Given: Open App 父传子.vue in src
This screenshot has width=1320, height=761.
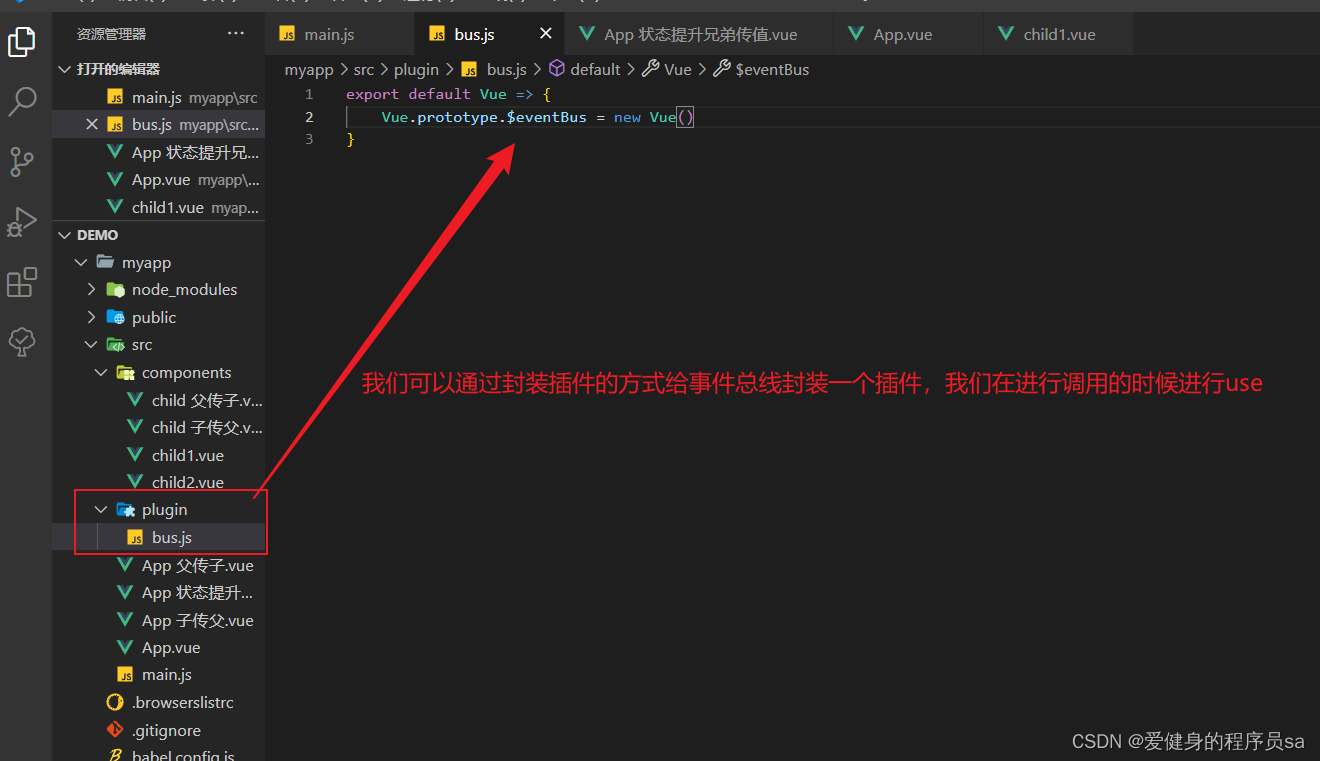Looking at the screenshot, I should pyautogui.click(x=158, y=565).
